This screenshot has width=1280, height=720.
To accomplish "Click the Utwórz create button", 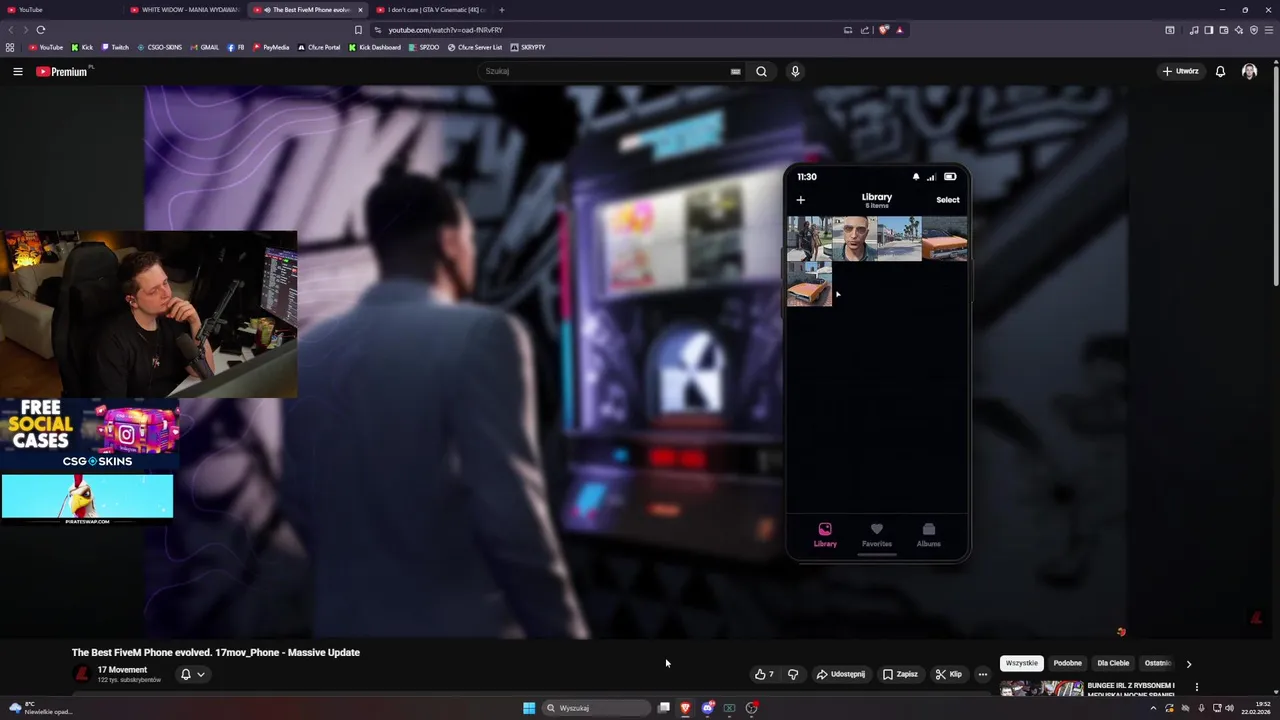I will pyautogui.click(x=1180, y=71).
